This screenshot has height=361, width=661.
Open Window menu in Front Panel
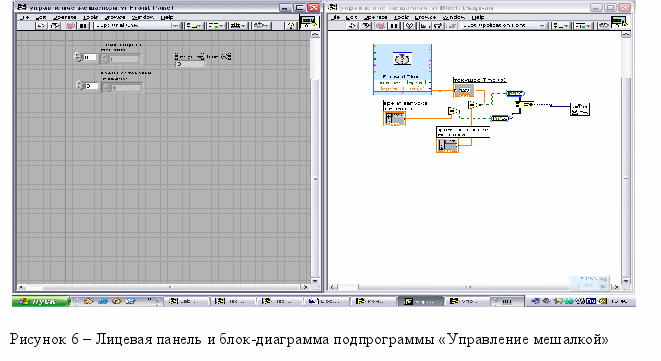point(143,17)
